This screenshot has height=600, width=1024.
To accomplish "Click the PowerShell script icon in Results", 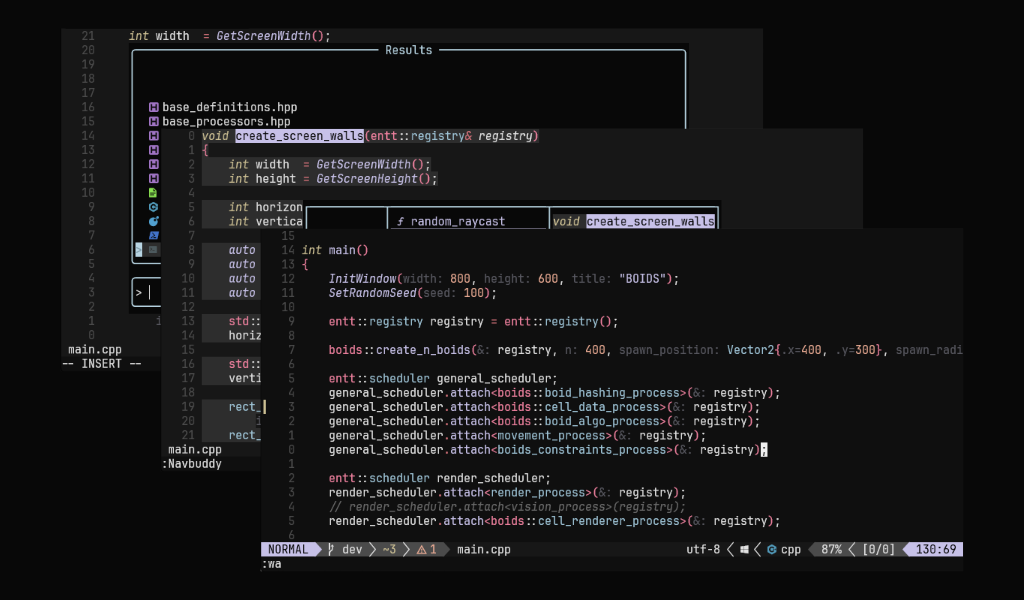I will pos(153,235).
